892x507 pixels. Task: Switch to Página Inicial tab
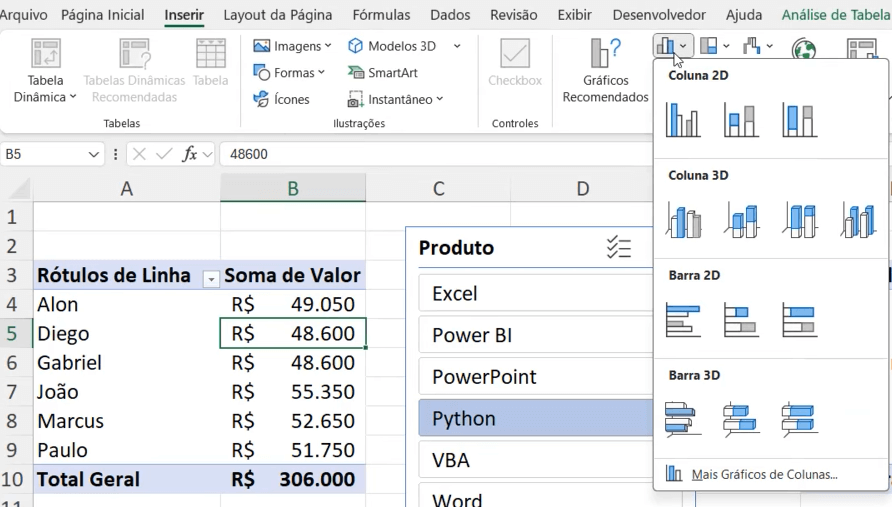pos(102,15)
